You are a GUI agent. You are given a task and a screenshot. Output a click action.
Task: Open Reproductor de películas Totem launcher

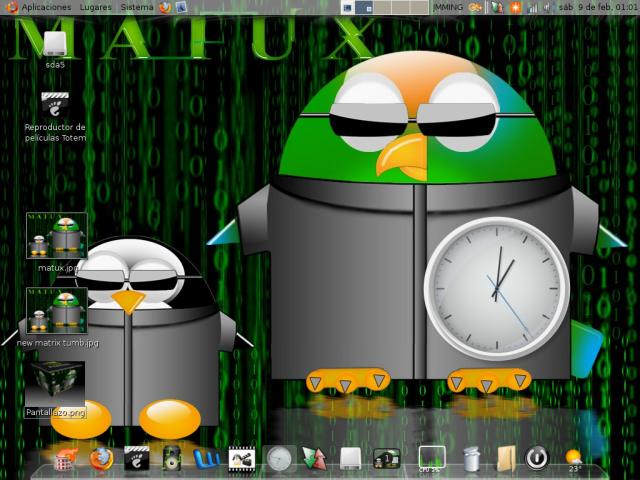(x=55, y=117)
